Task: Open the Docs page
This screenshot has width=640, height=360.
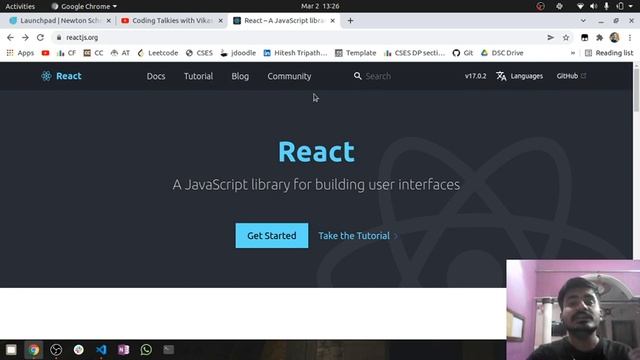Action: tap(156, 76)
